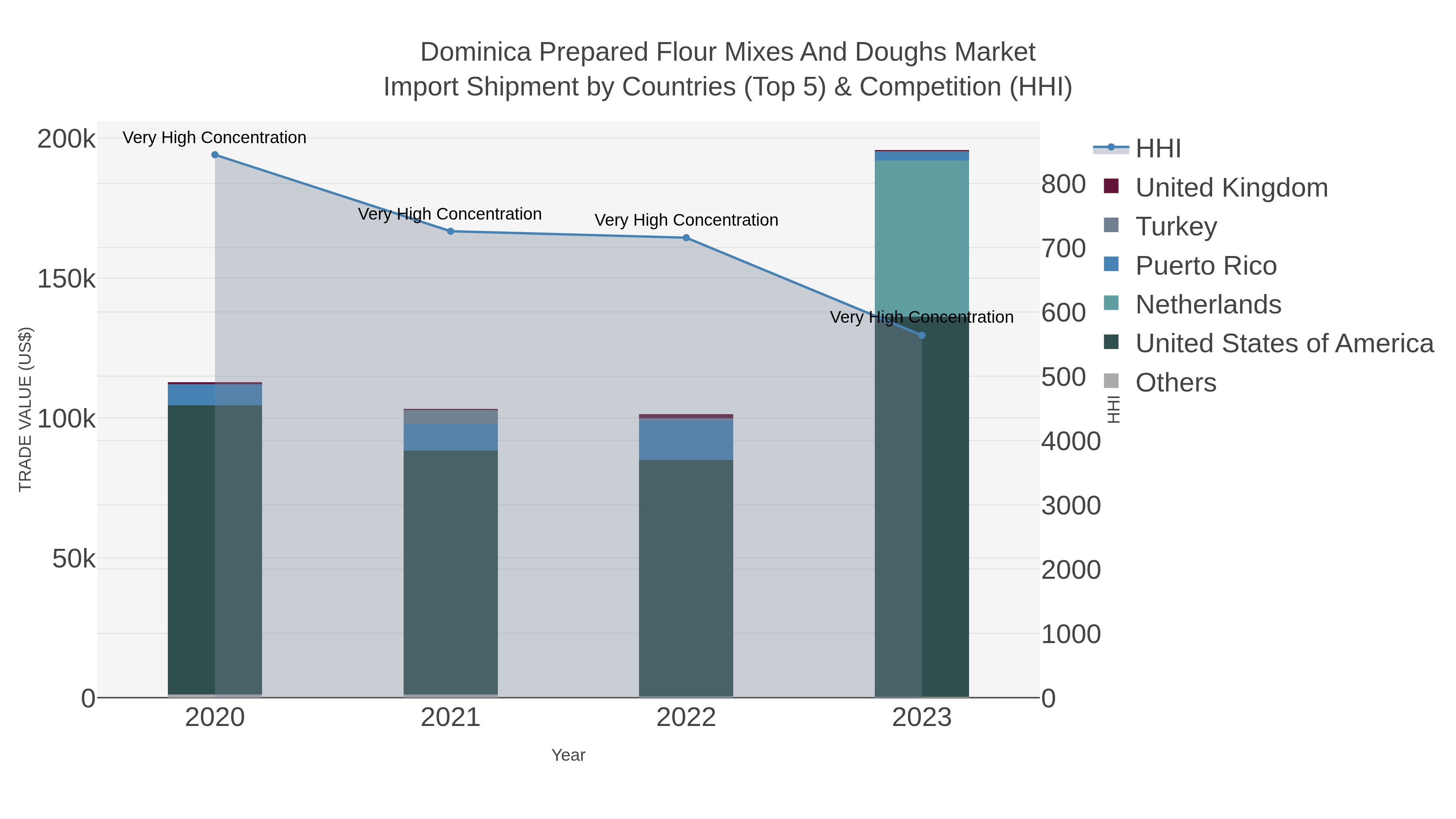Select the 2023 HHI data point
Viewport: 1456px width, 819px height.
(922, 336)
